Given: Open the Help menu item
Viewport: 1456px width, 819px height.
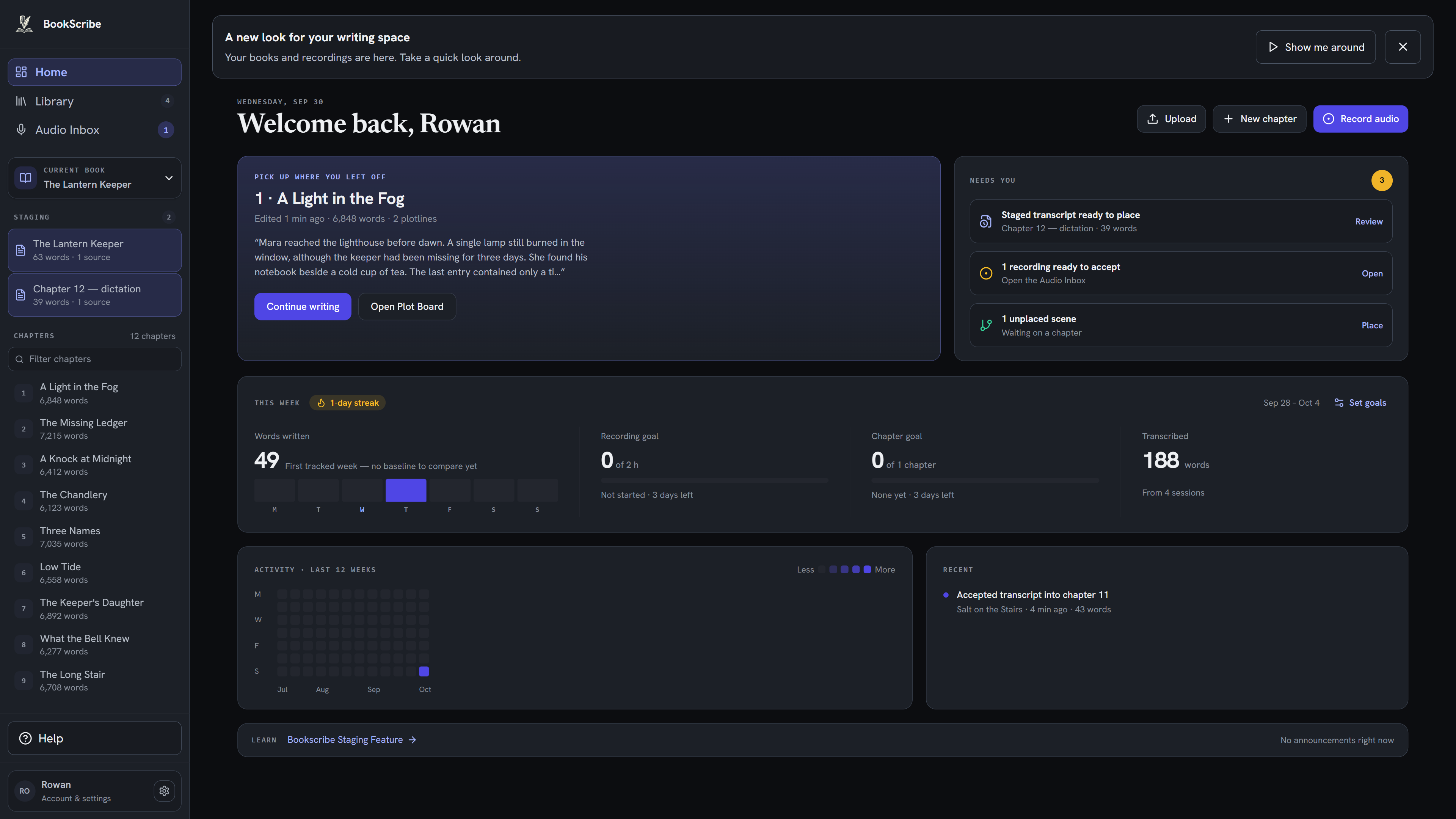Looking at the screenshot, I should 94,738.
